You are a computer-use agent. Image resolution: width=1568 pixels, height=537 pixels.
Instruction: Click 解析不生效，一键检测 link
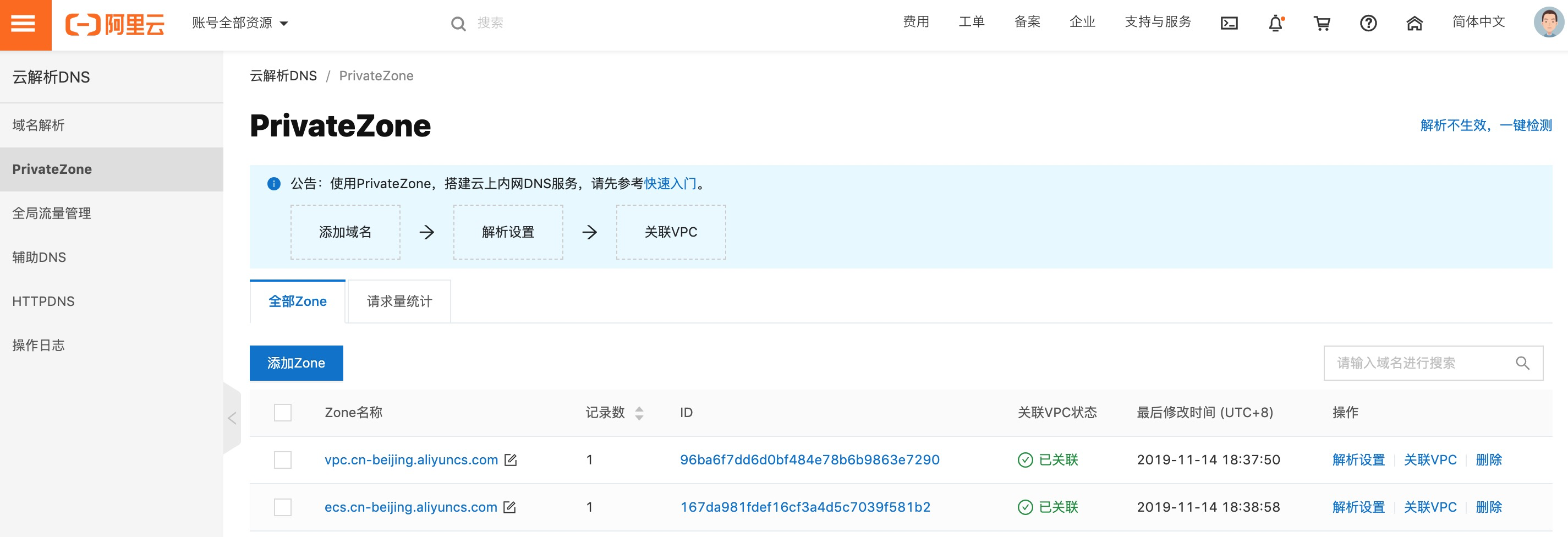click(1486, 125)
